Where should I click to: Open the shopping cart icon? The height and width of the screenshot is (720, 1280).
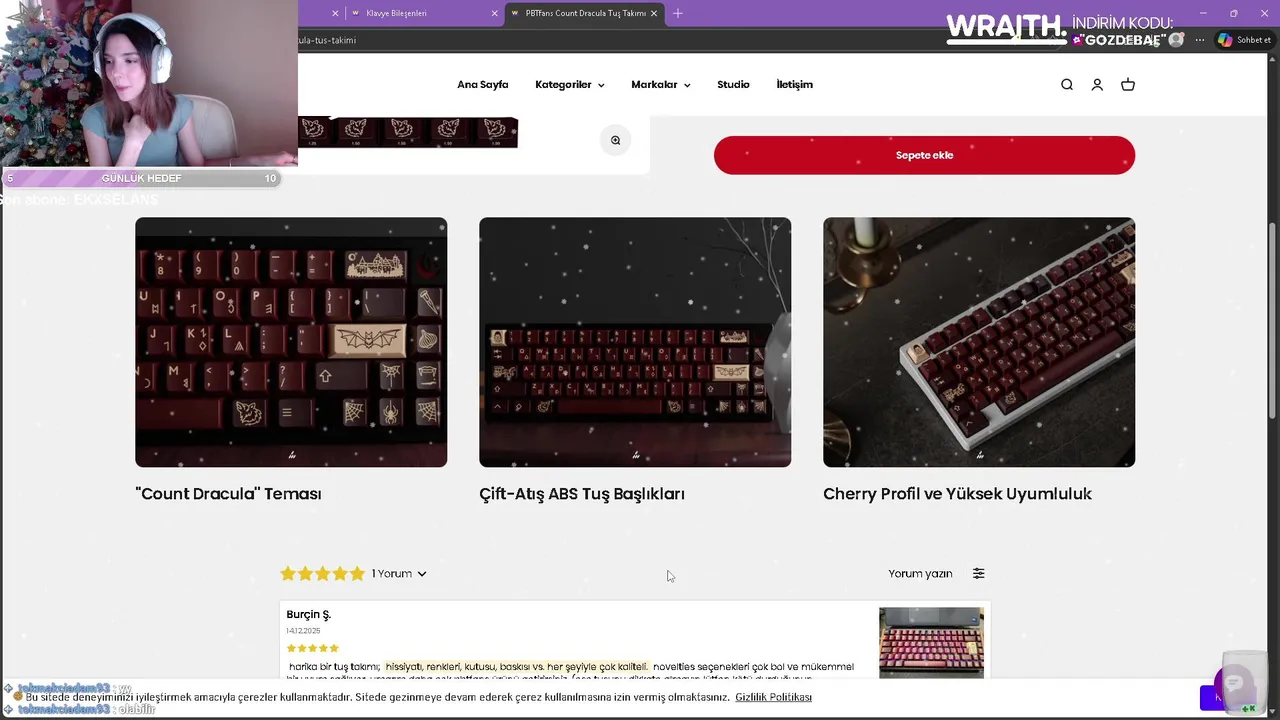click(1128, 85)
